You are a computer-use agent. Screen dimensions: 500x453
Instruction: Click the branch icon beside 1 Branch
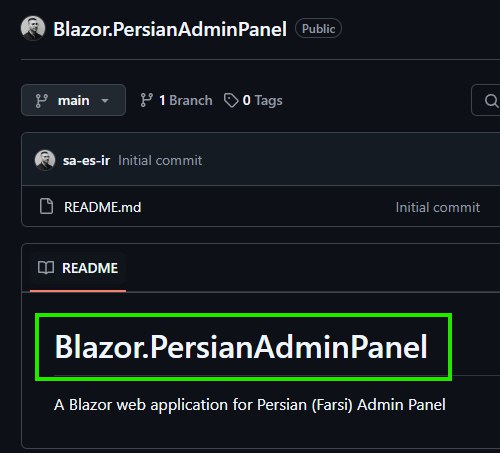[x=146, y=100]
